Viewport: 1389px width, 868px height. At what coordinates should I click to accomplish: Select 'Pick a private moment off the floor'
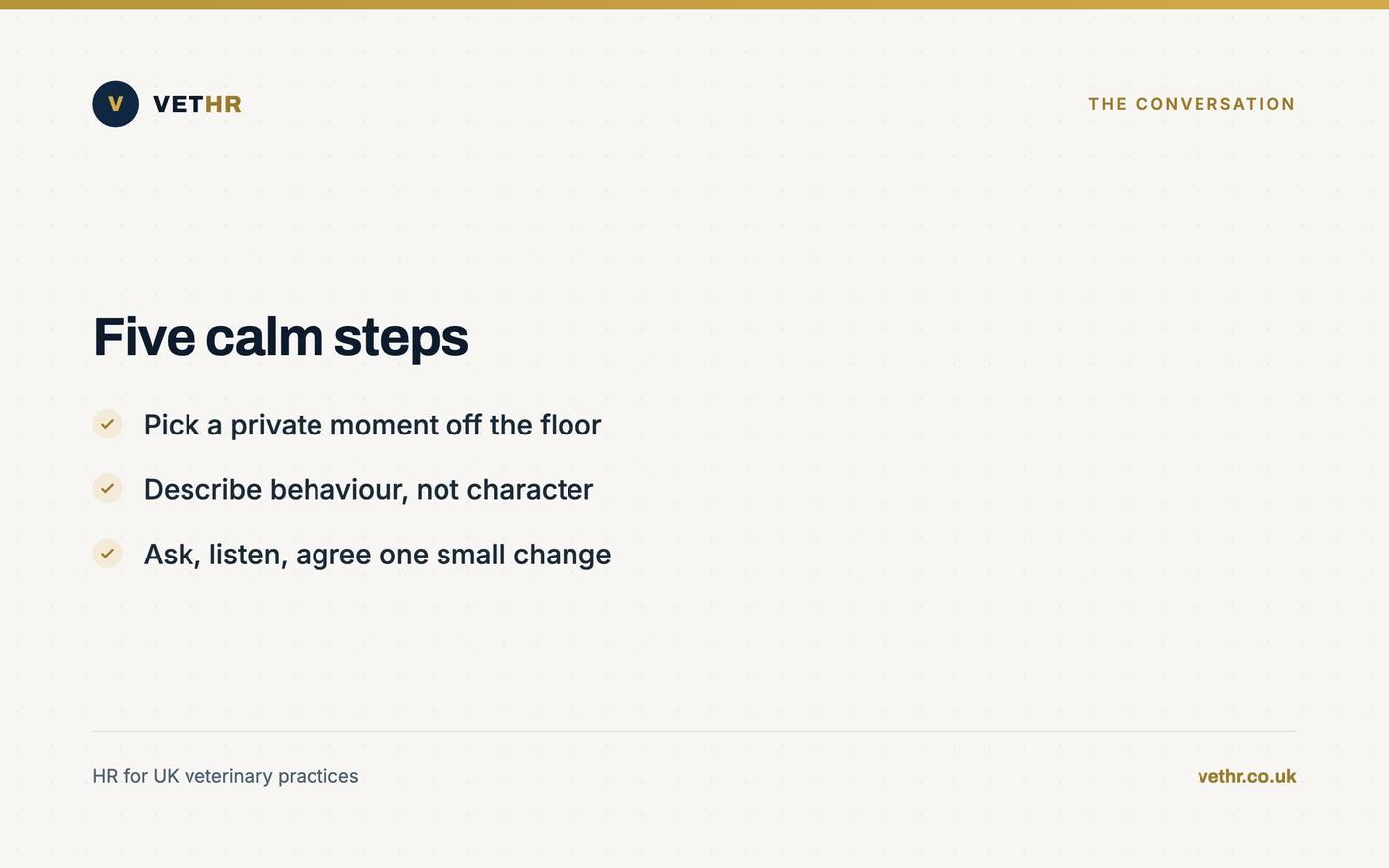point(372,425)
